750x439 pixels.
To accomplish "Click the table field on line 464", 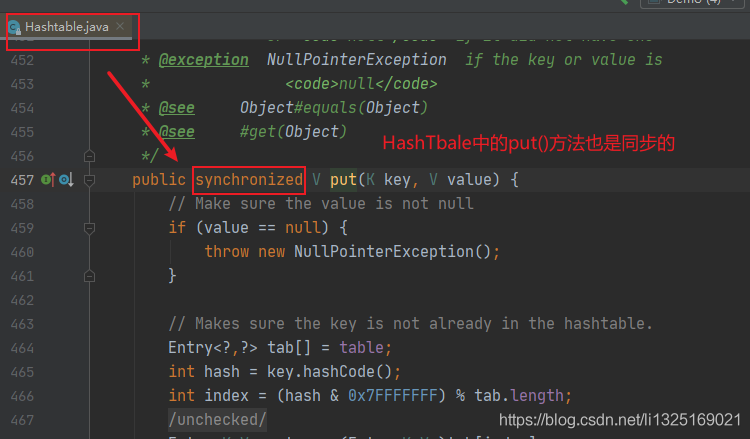I will [362, 348].
